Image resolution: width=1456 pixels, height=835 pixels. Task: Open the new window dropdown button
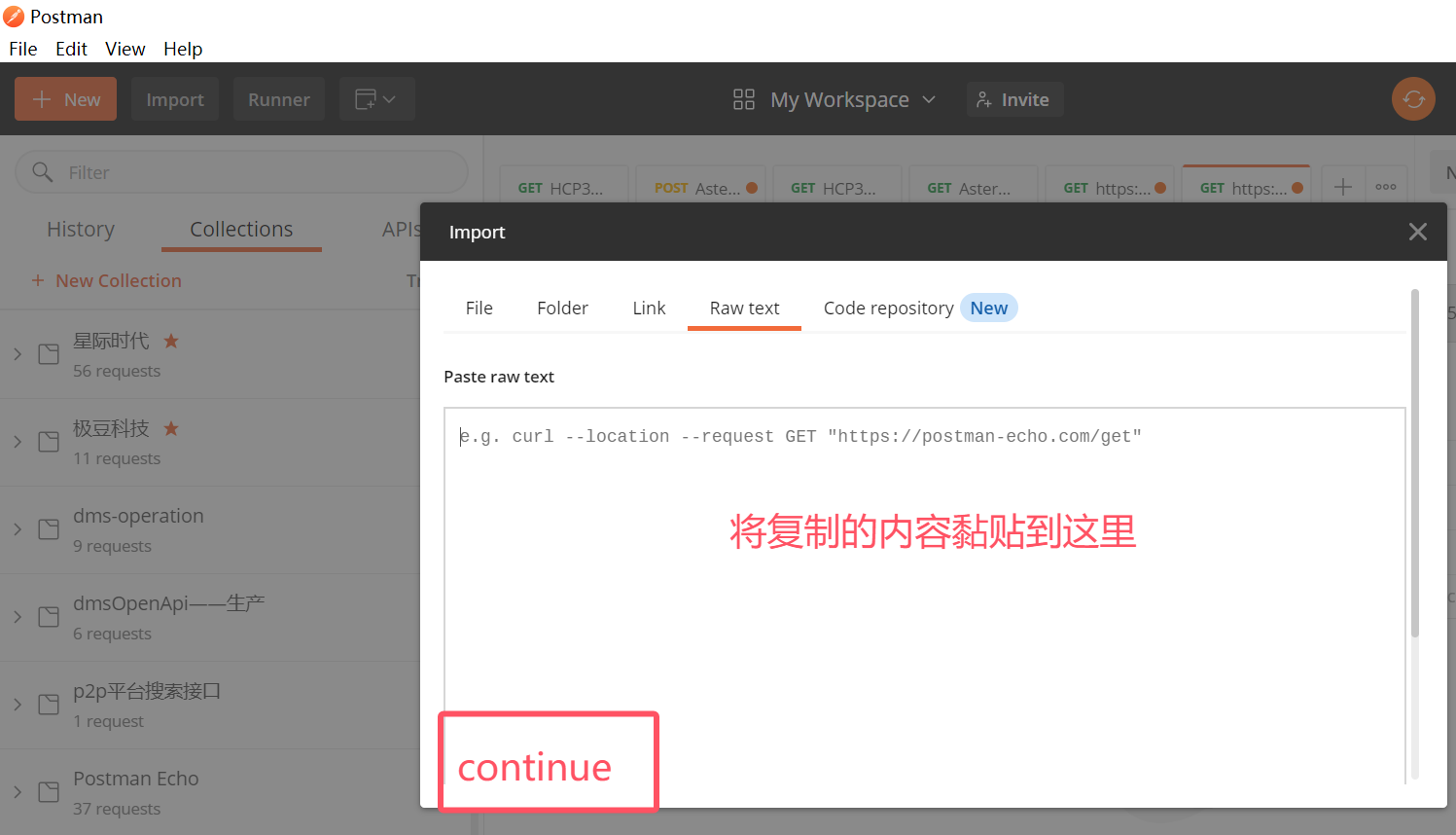click(x=377, y=99)
